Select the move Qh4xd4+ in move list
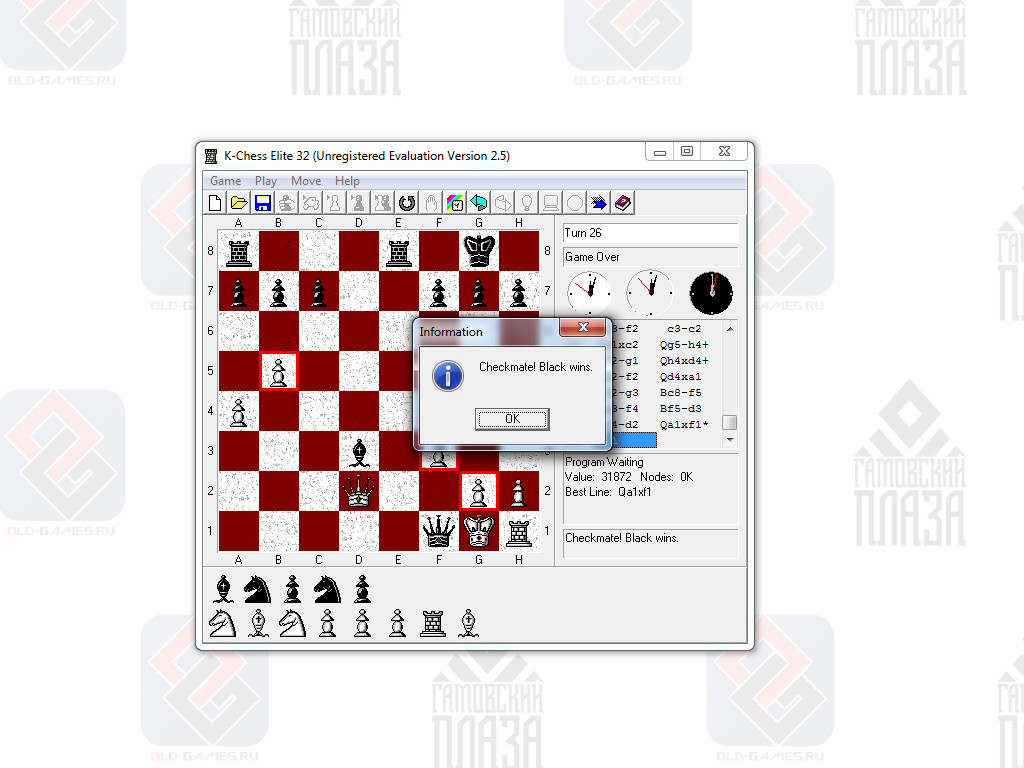The image size is (1024, 768). (x=684, y=360)
